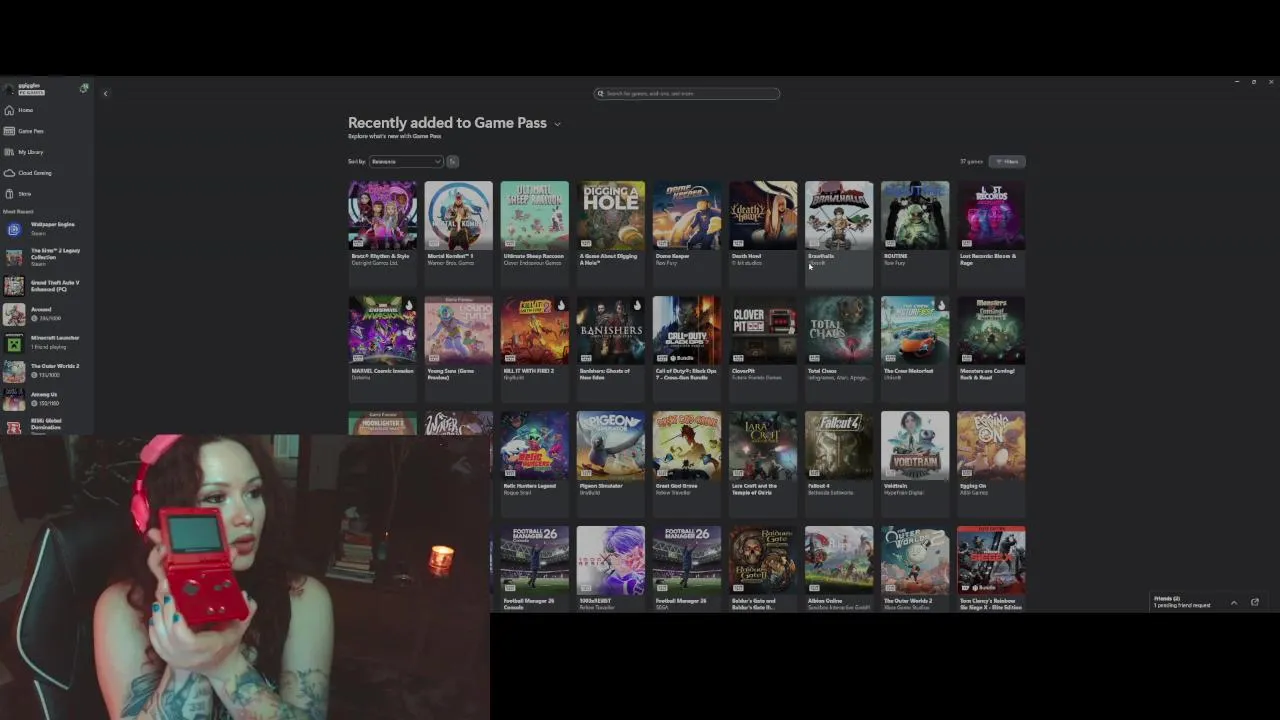Open Baldur's Gate and Baldur's Gate II card
The image size is (1280, 720).
pyautogui.click(x=762, y=568)
